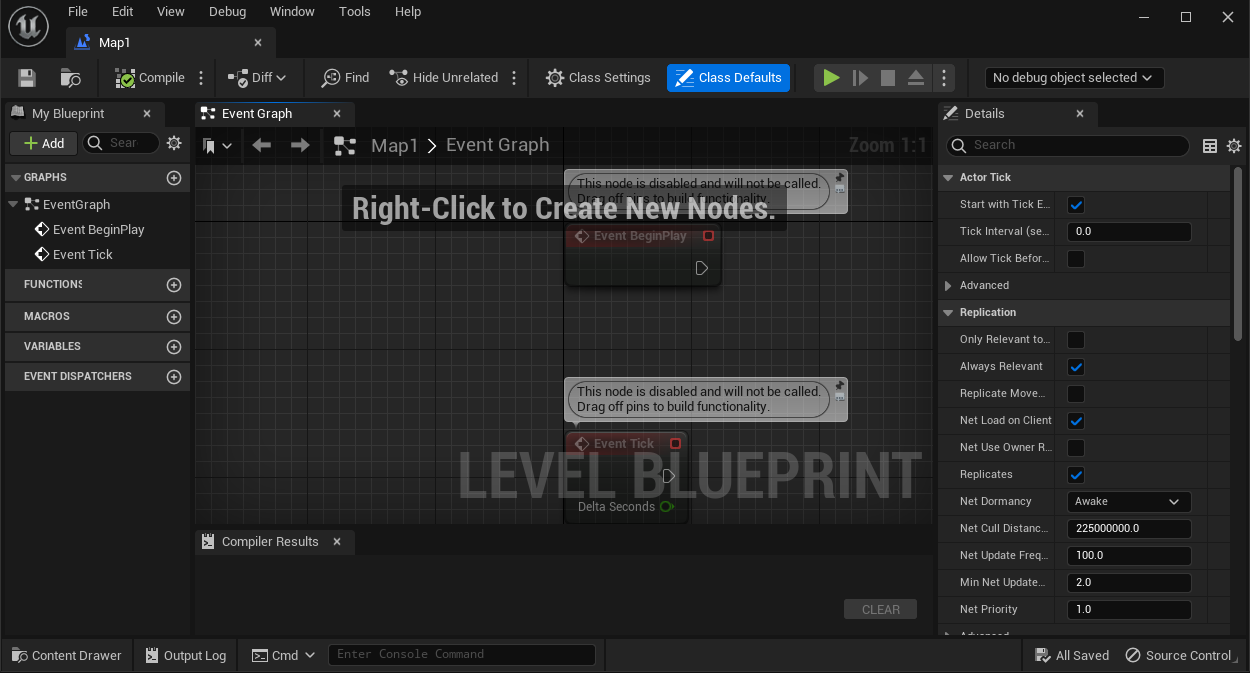Open Details property matrix grid icon
This screenshot has width=1250, height=673.
[1210, 146]
